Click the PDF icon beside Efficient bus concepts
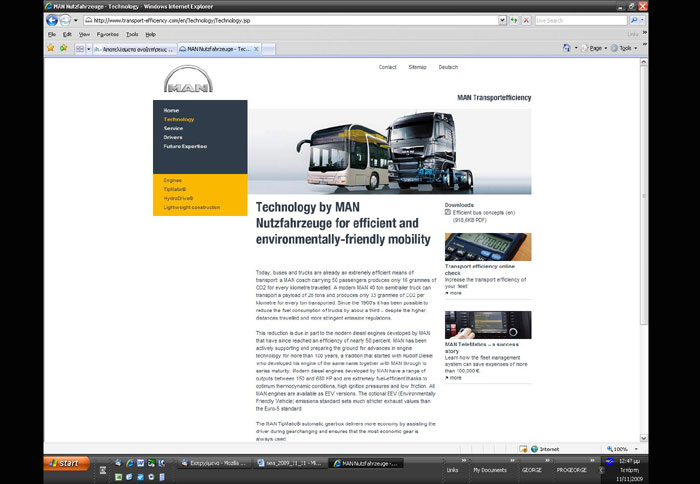Image resolution: width=700 pixels, height=484 pixels. (x=448, y=213)
